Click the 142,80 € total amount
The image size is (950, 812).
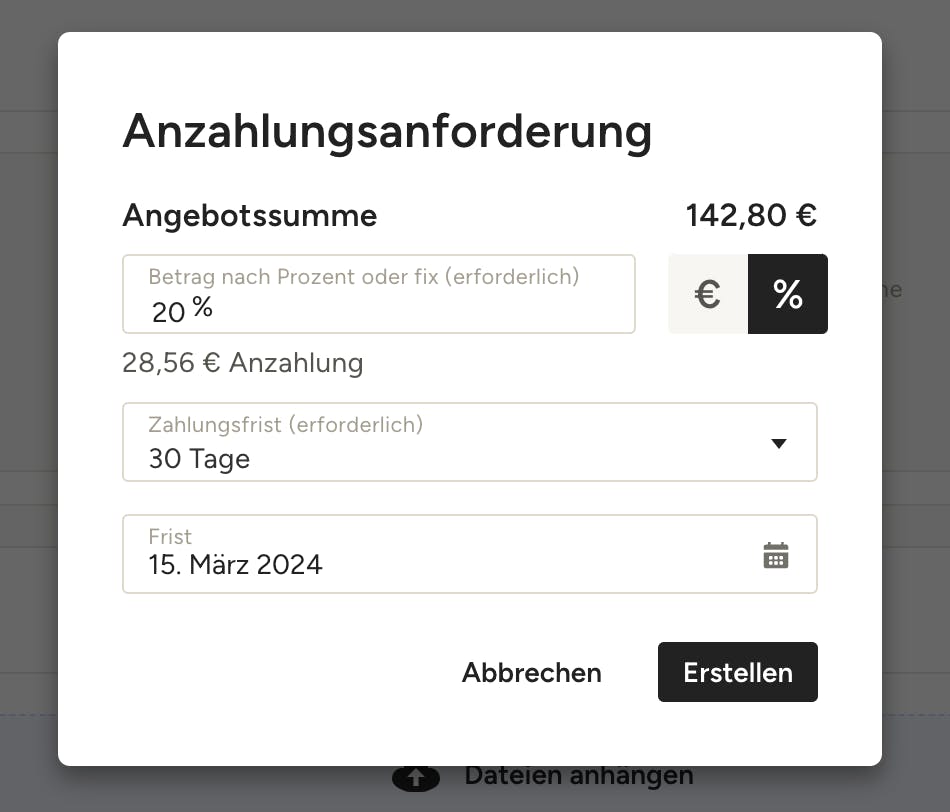(751, 215)
